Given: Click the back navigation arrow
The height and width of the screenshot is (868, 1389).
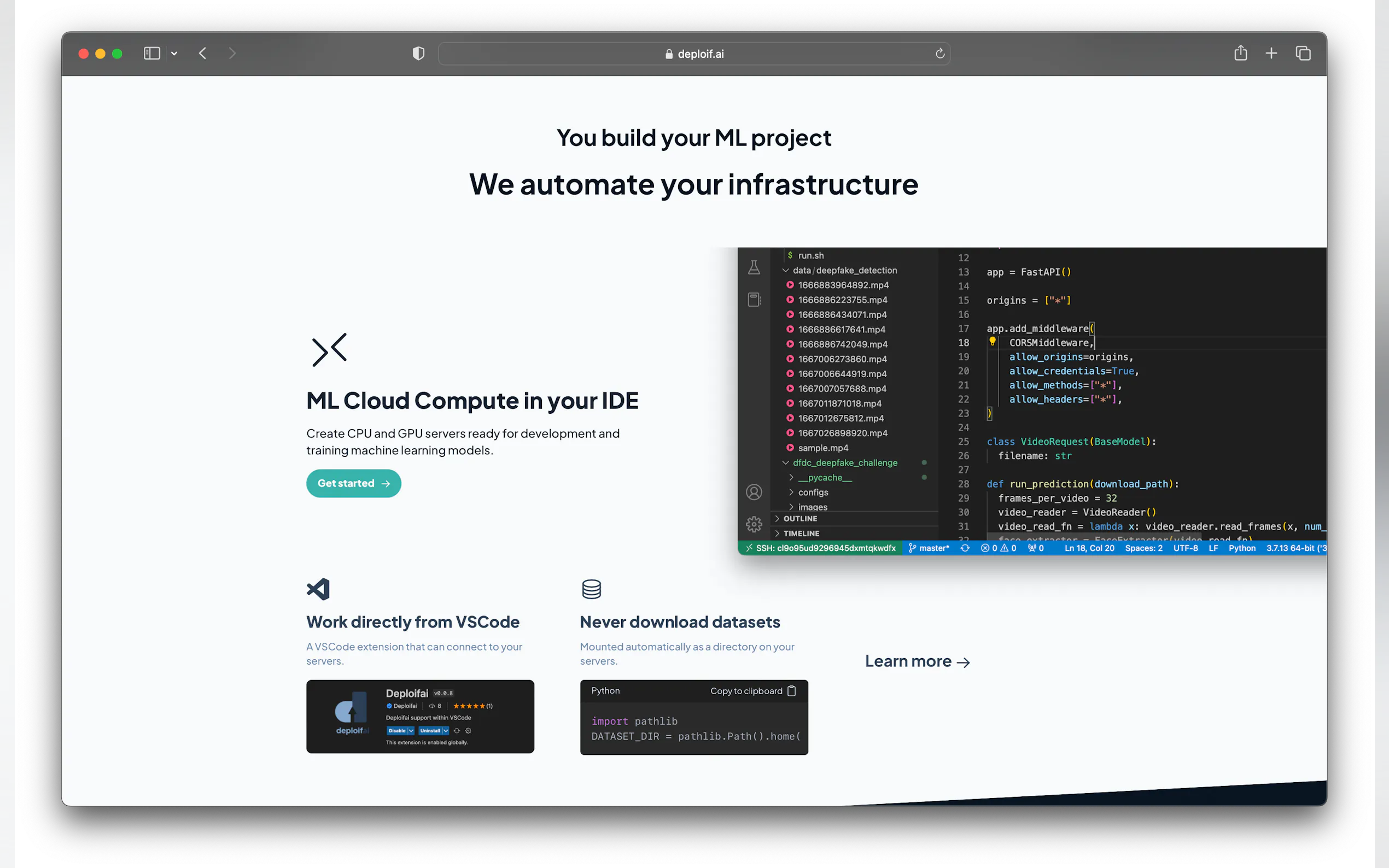Looking at the screenshot, I should [x=203, y=54].
